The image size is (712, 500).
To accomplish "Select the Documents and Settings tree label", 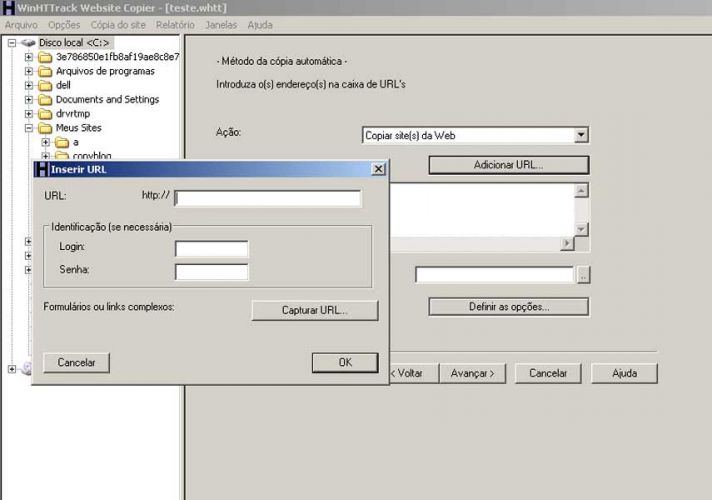I will [x=108, y=99].
